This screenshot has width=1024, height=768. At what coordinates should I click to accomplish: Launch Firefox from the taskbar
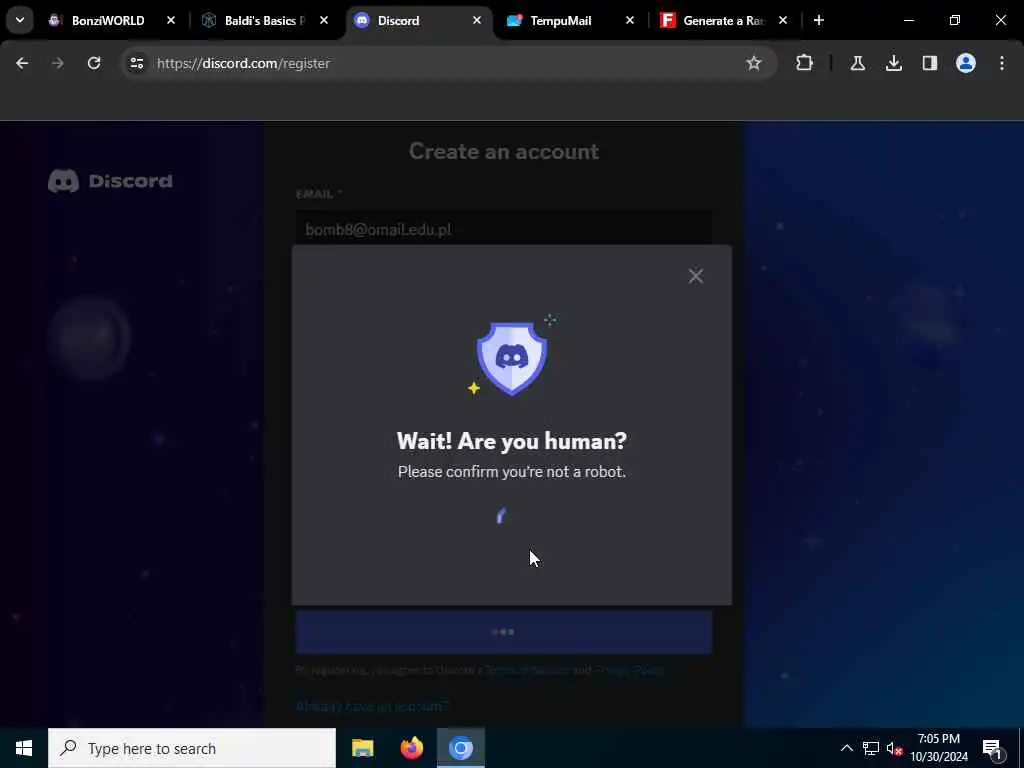tap(411, 748)
